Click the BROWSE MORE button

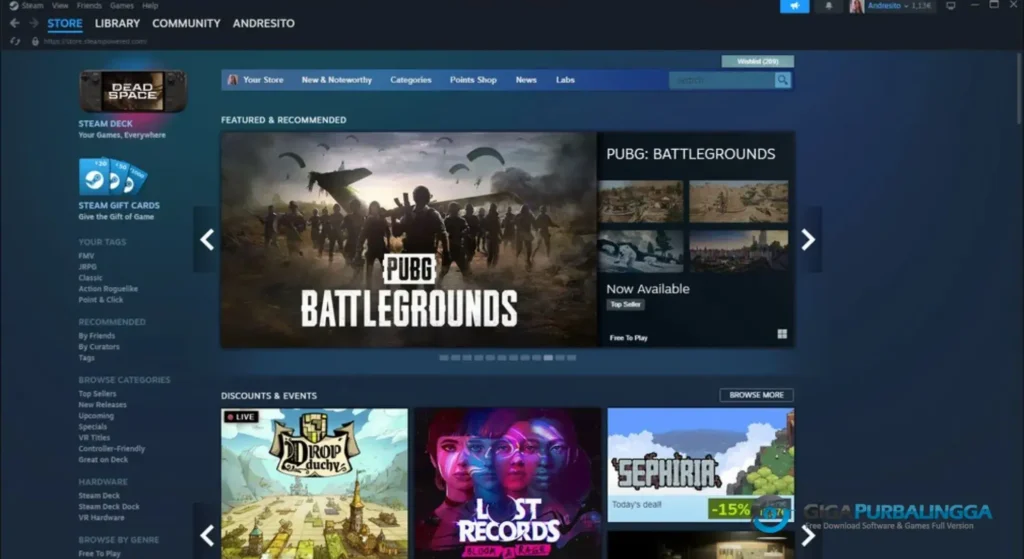tap(756, 395)
